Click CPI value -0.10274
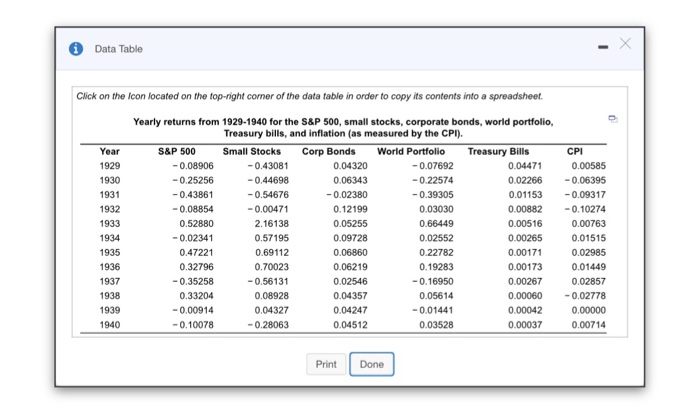The height and width of the screenshot is (418, 700). tap(586, 209)
